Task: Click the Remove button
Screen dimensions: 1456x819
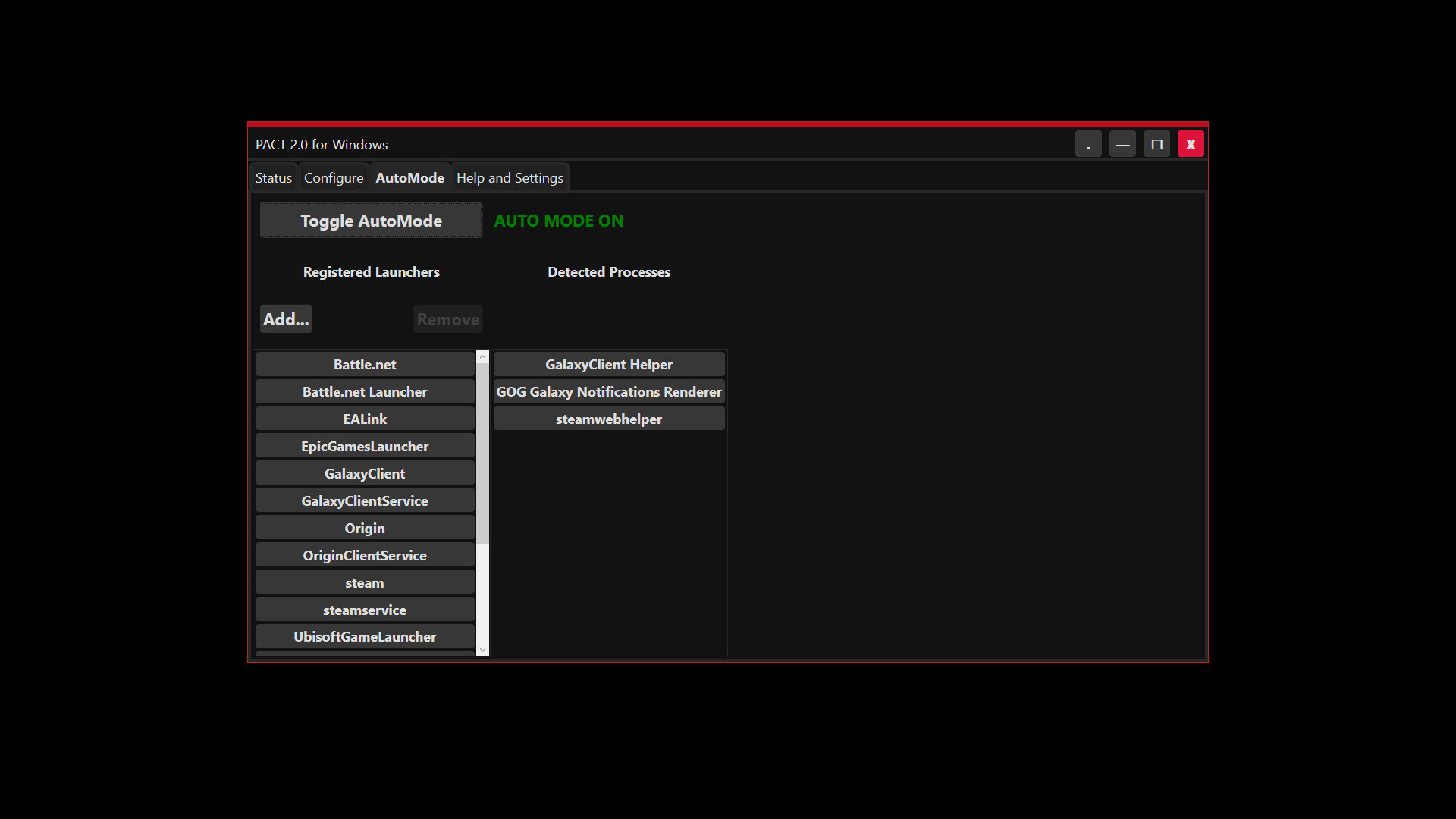Action: click(447, 318)
